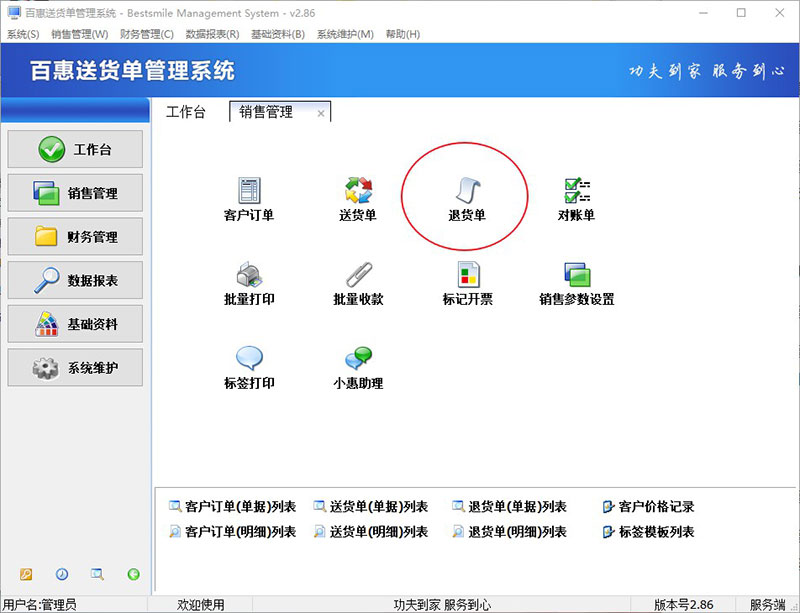Open the 系统维护(M) menu
This screenshot has height=613, width=800.
345,34
